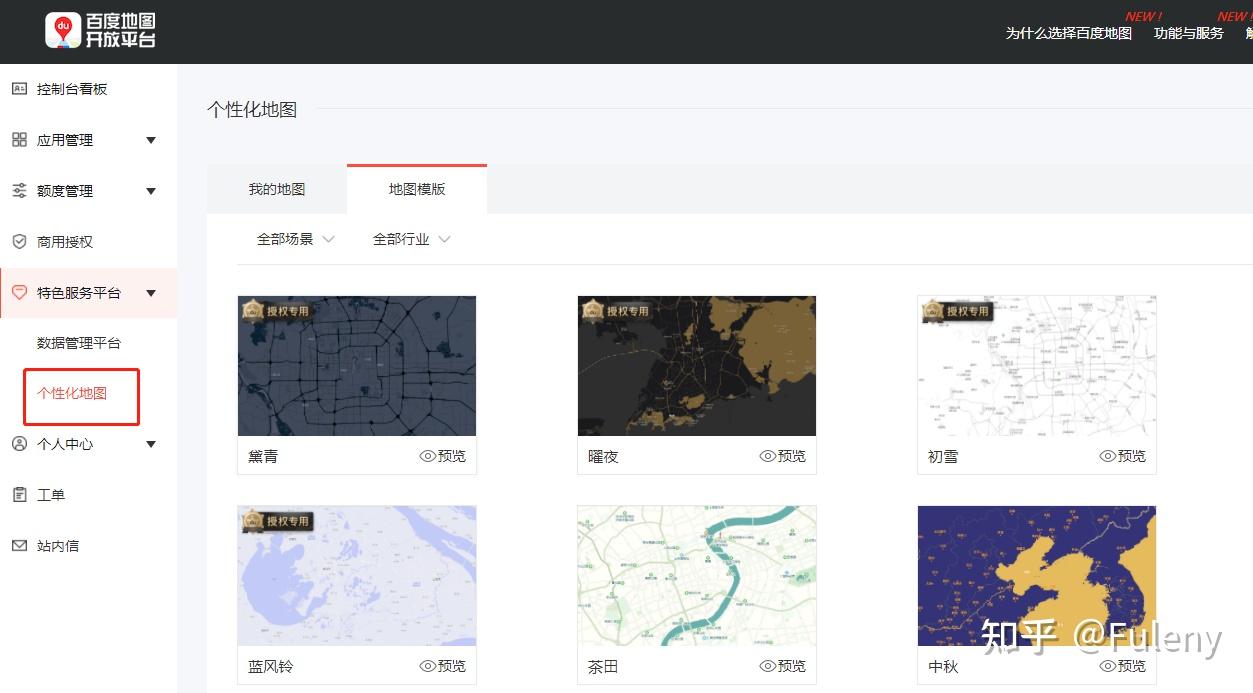Switch to the 我的地图 tab

tap(276, 189)
